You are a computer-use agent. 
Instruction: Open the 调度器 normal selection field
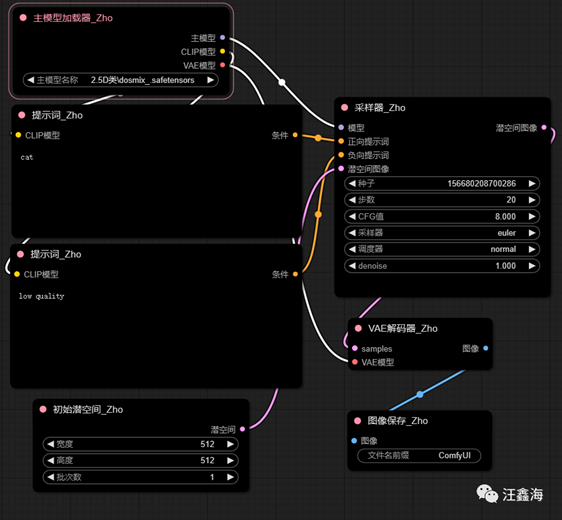442,249
